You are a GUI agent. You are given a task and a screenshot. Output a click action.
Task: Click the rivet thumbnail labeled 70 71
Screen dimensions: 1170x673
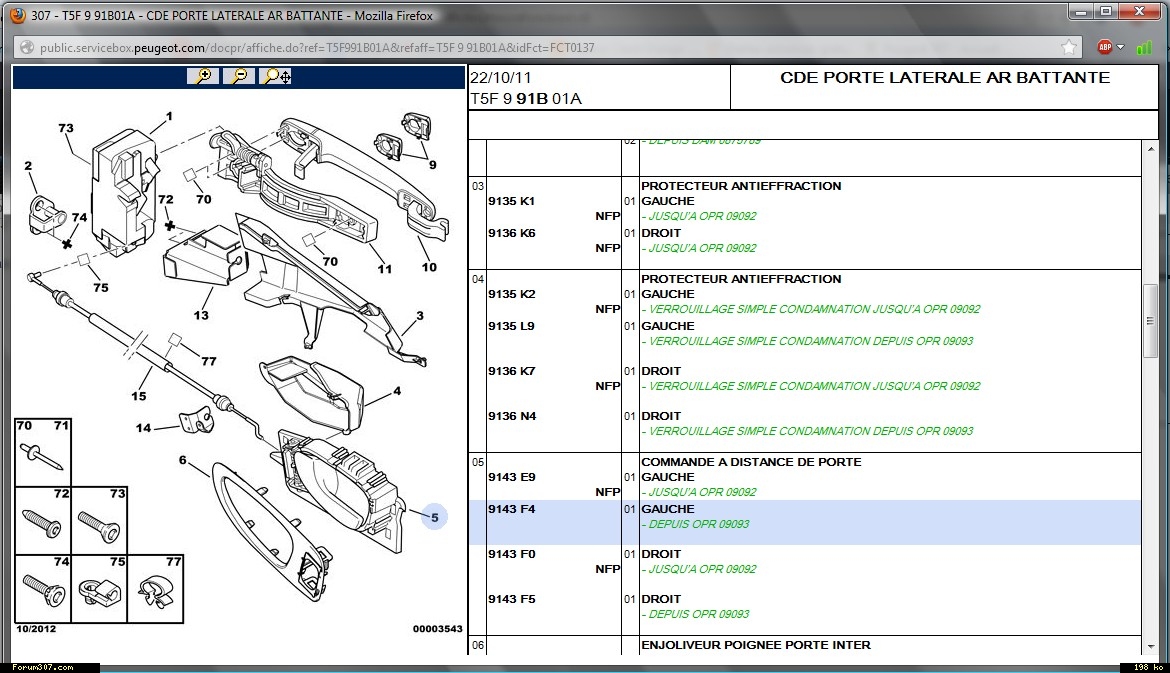tap(42, 451)
